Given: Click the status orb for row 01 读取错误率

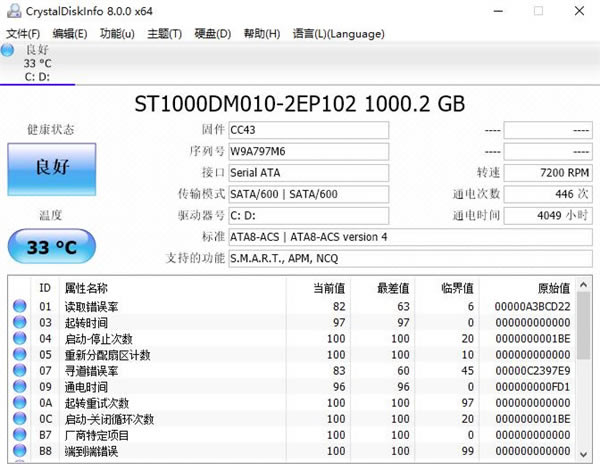Looking at the screenshot, I should click(x=20, y=306).
